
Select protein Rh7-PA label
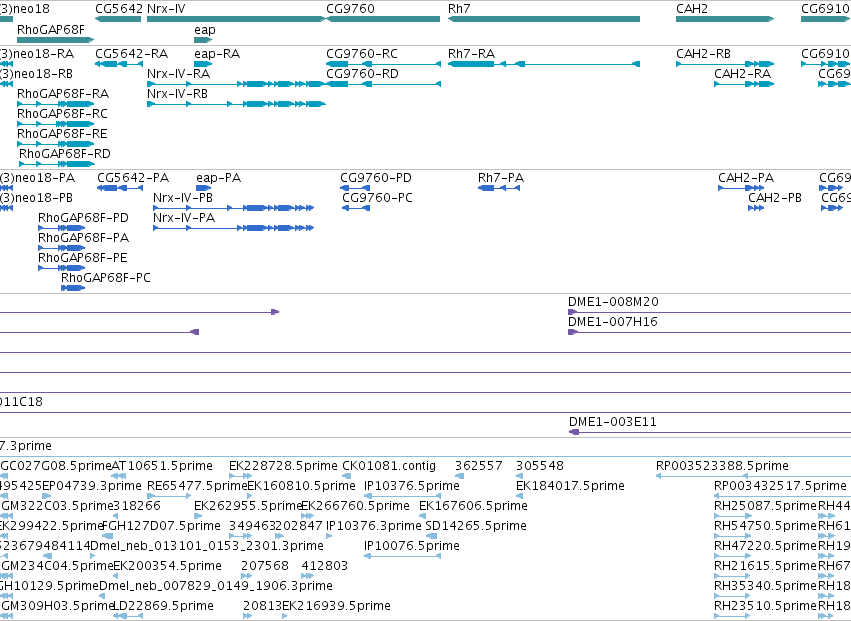tap(500, 178)
